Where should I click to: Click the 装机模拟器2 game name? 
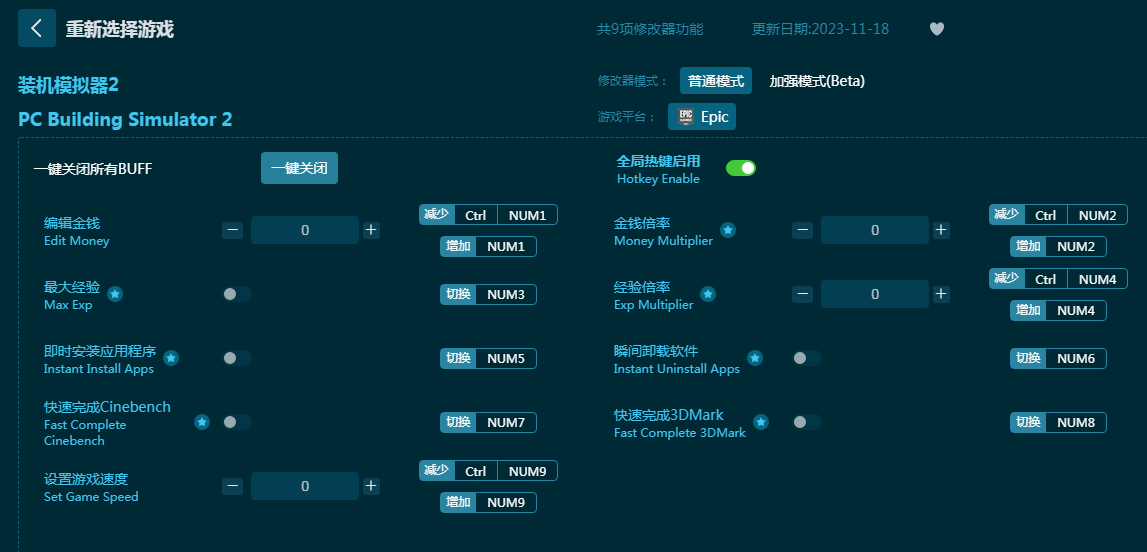[68, 85]
